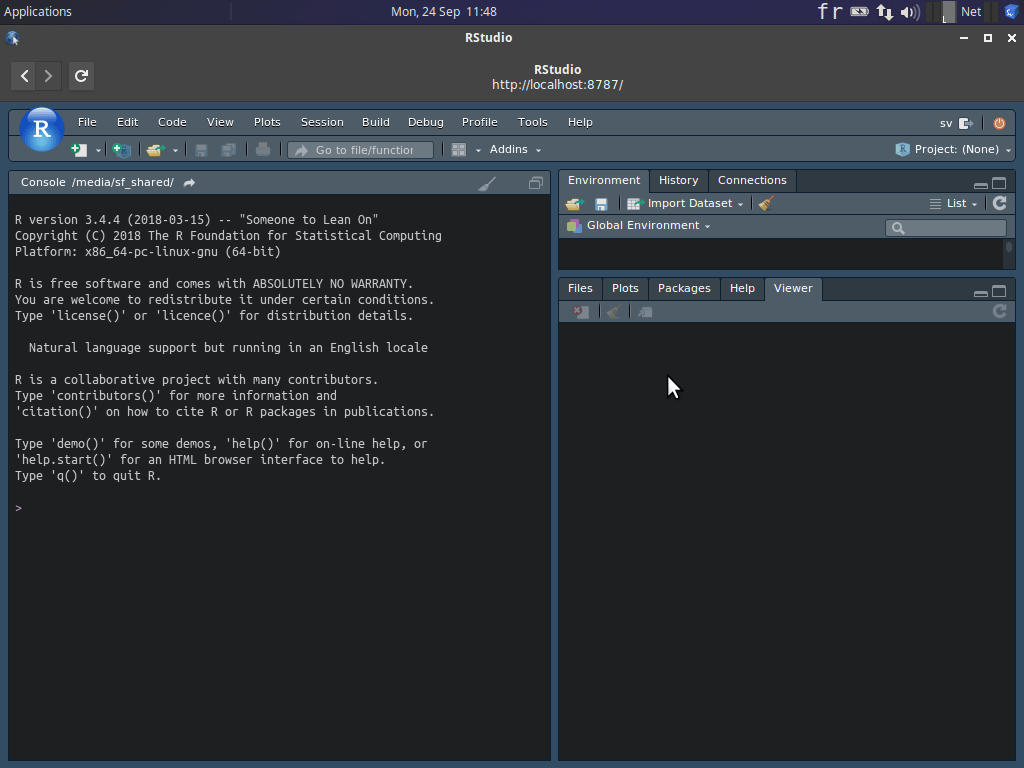Open the Applications menu in top panel
The height and width of the screenshot is (768, 1024).
point(38,12)
